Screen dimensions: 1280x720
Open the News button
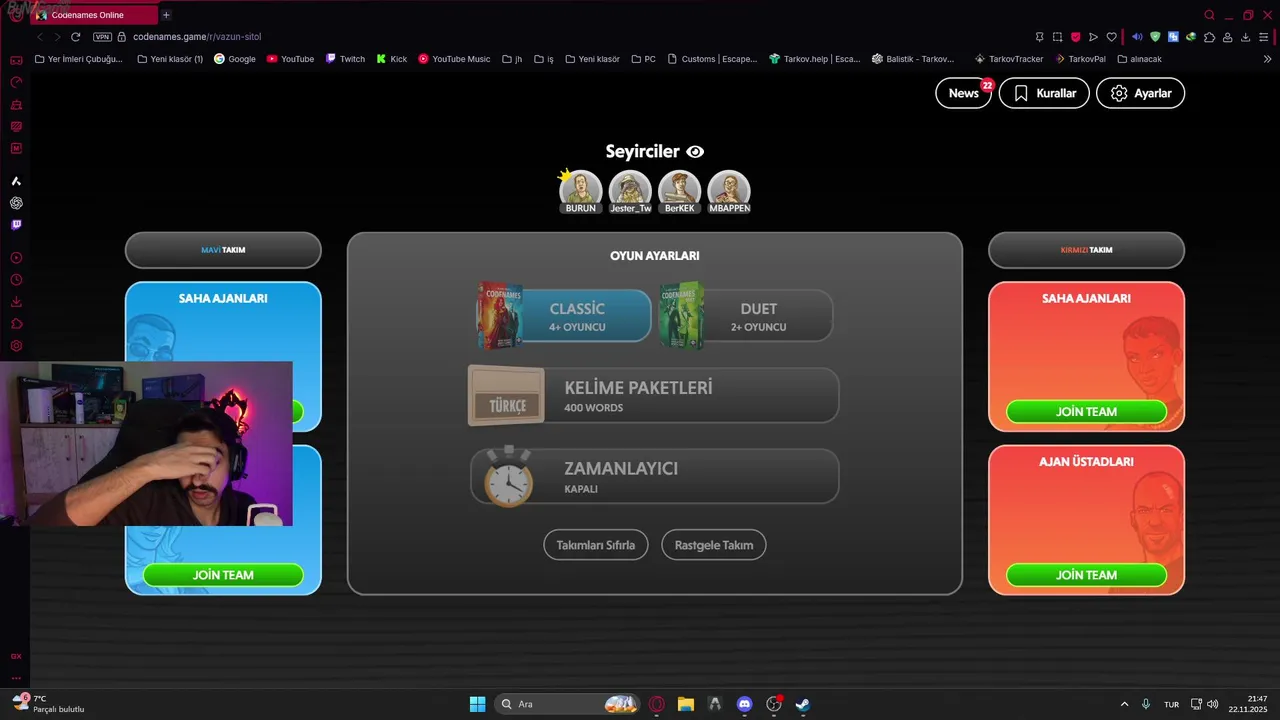[963, 93]
